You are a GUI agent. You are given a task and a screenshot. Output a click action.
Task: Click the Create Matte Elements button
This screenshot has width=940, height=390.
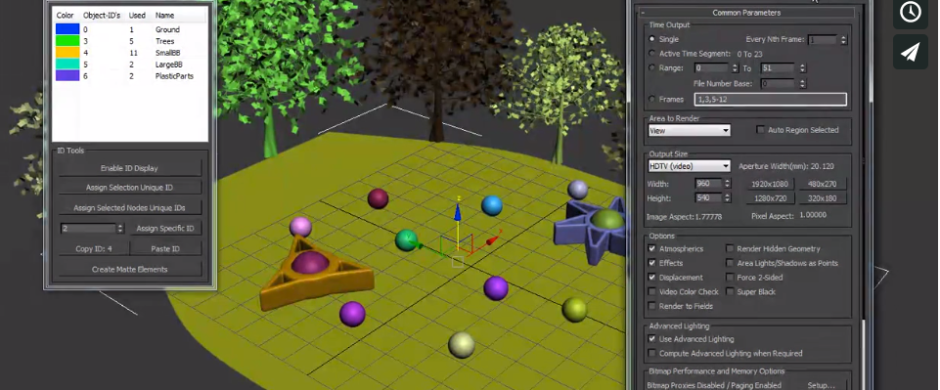pyautogui.click(x=129, y=270)
